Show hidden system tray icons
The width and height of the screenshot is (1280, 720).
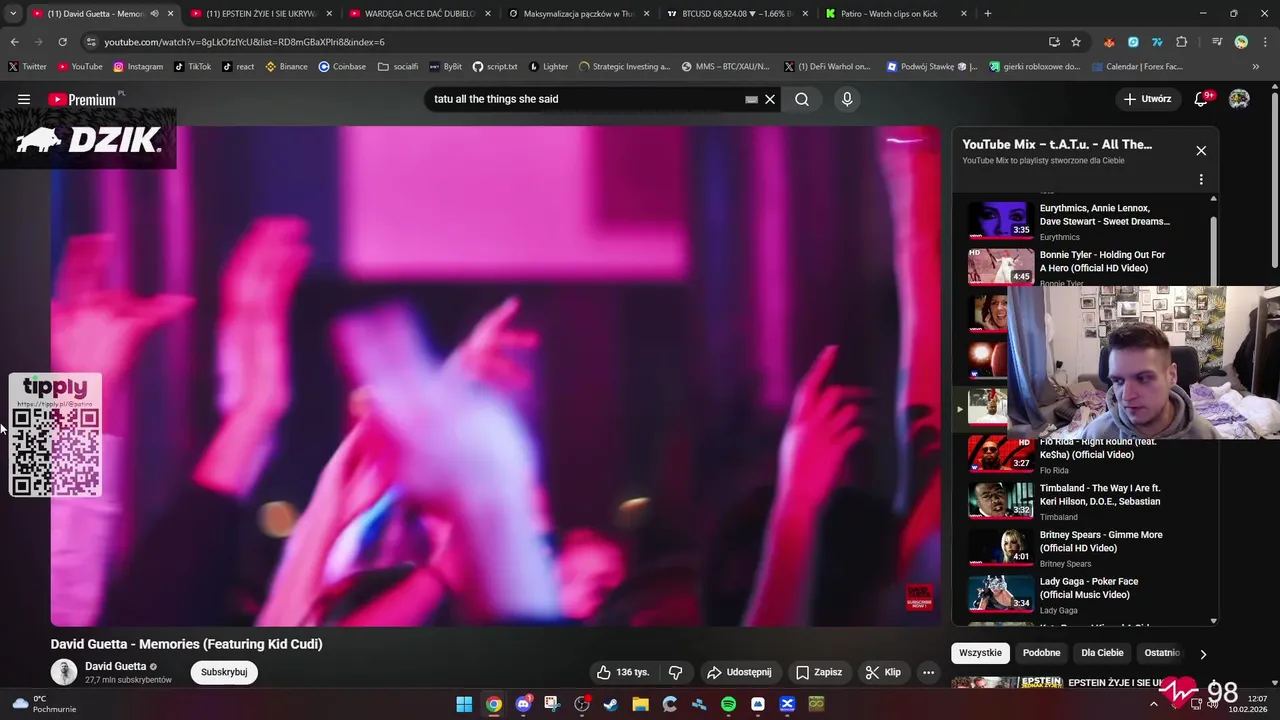click(x=1154, y=704)
